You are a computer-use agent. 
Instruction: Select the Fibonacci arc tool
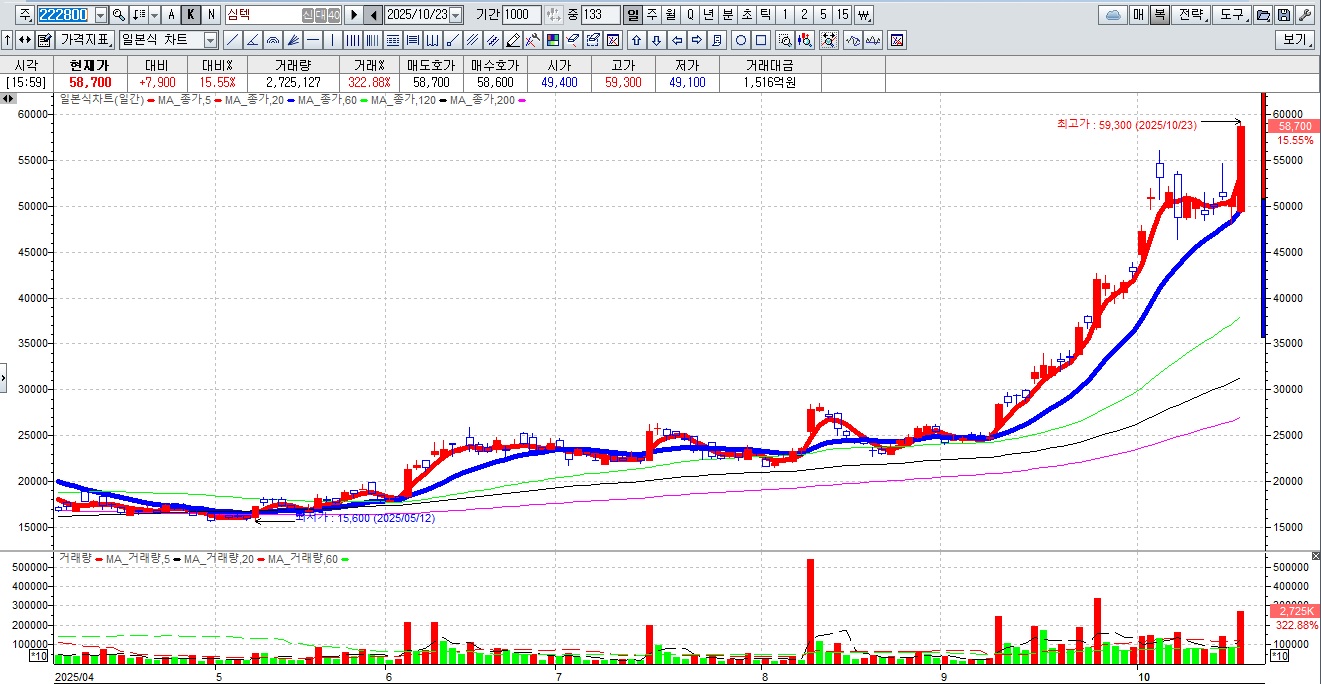pos(273,40)
